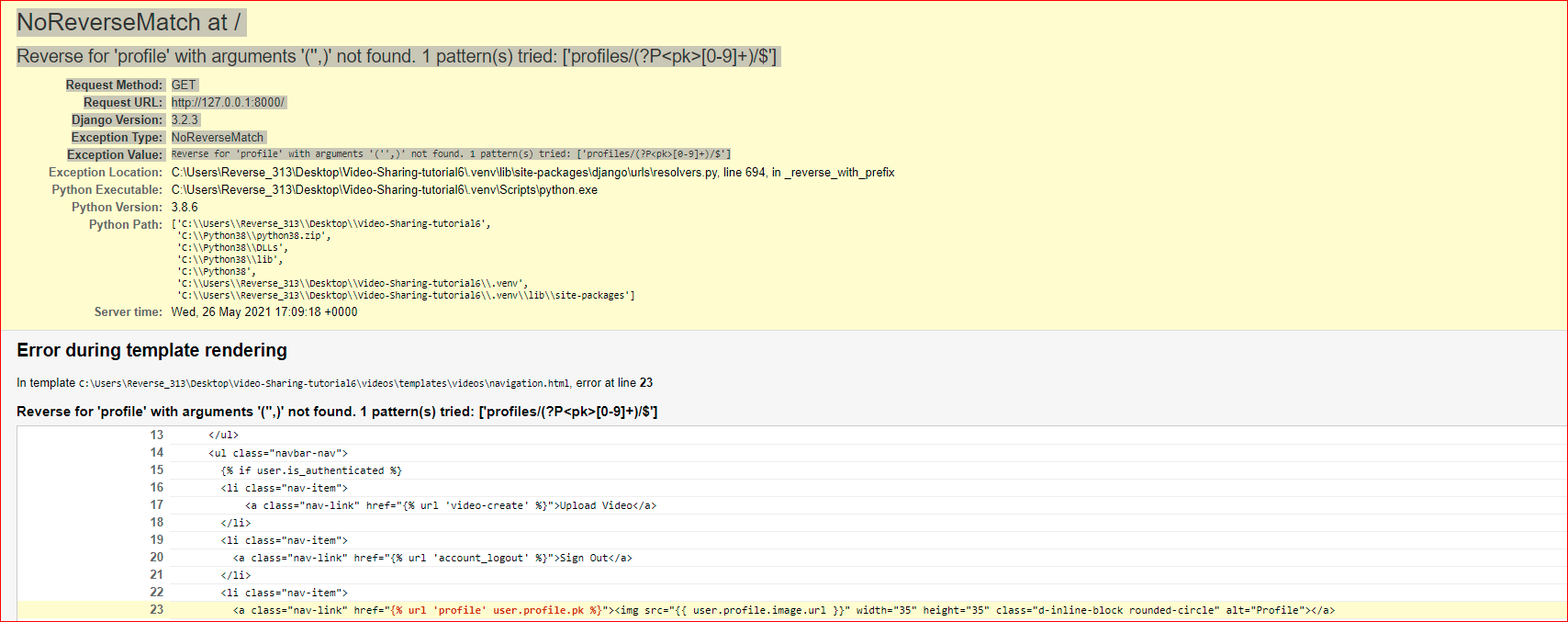Click the bold Reverse for 'profile' message above the code
This screenshot has width=1568, height=622.
tap(337, 412)
